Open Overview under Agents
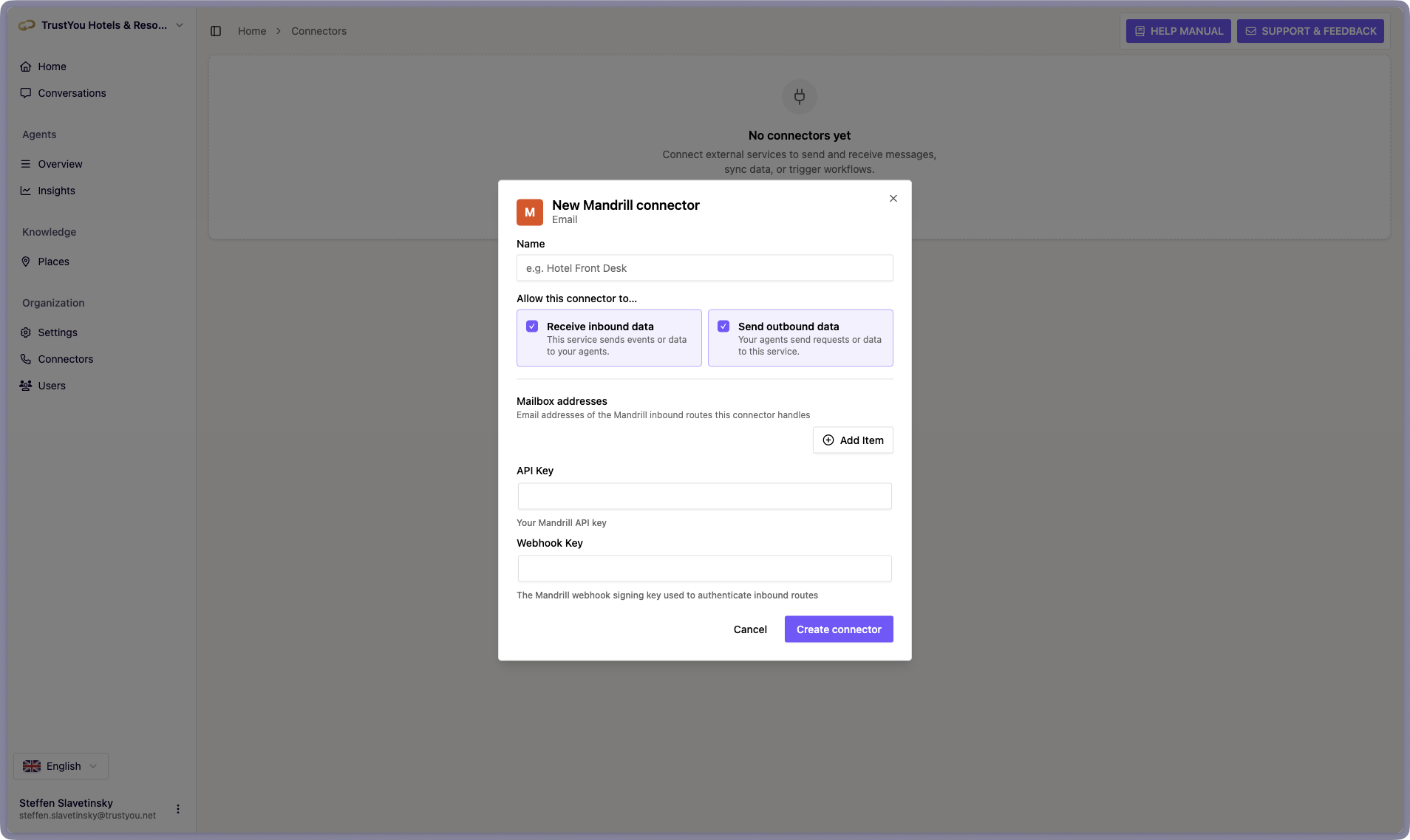Screen dimensions: 1410x840 [x=60, y=164]
